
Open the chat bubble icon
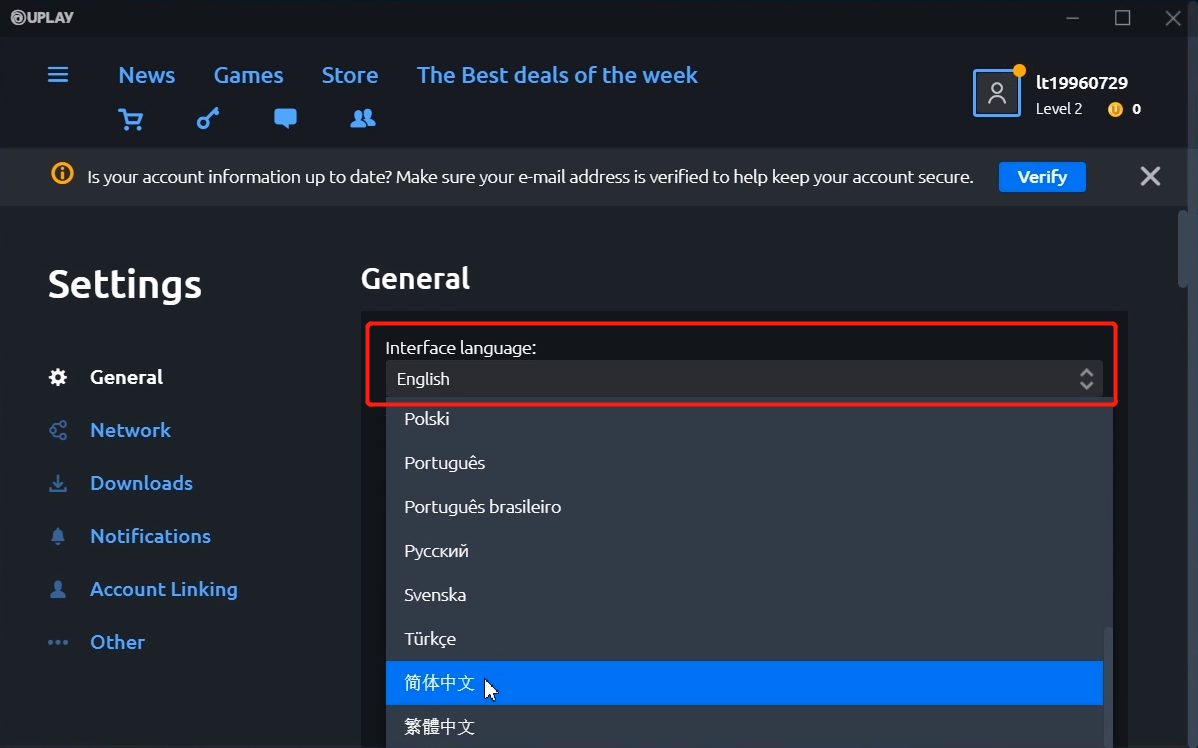pyautogui.click(x=285, y=119)
